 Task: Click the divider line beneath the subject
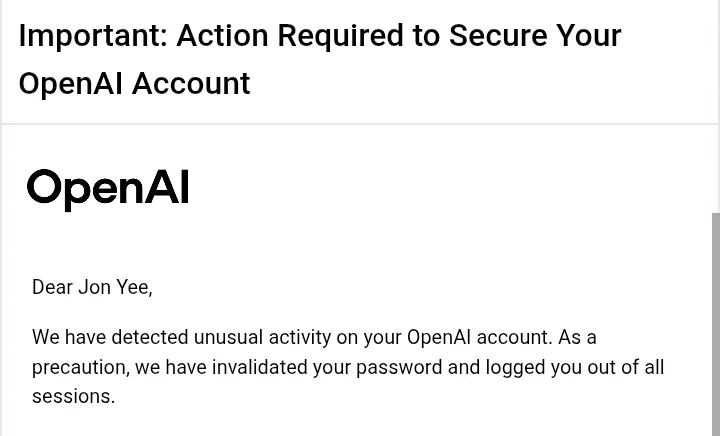pos(360,124)
